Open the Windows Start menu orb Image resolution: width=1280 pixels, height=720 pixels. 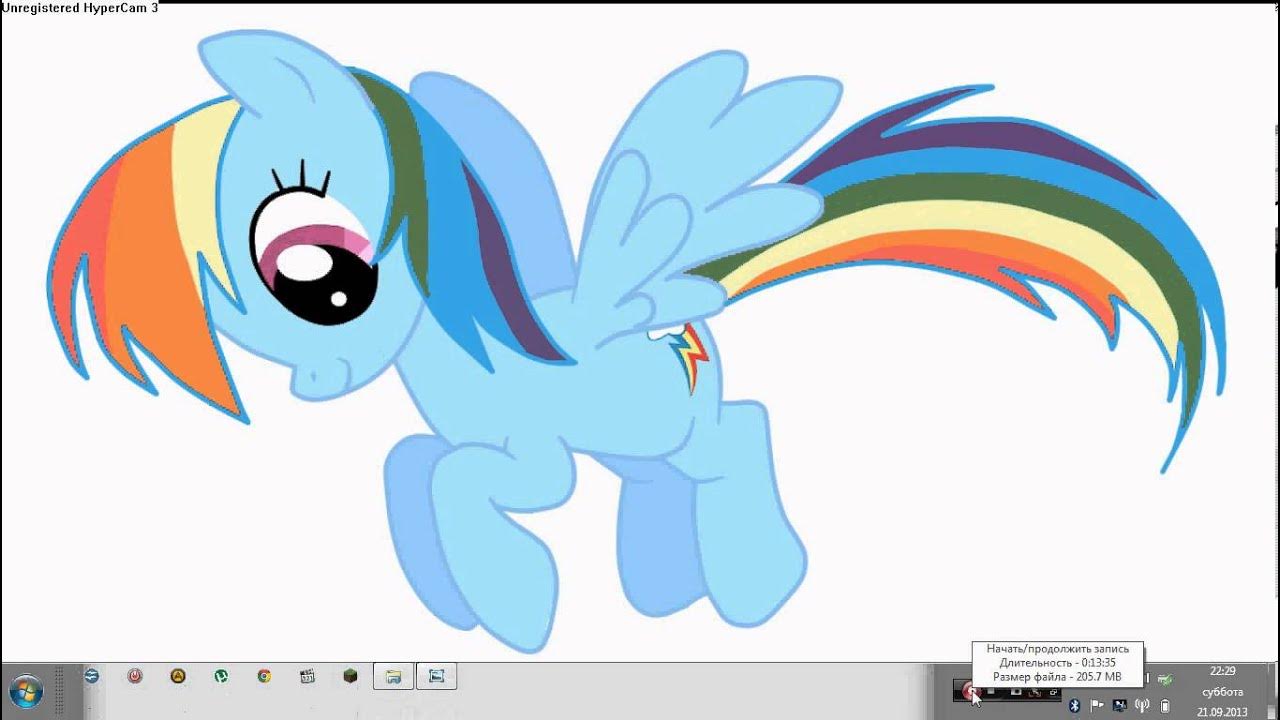point(25,691)
